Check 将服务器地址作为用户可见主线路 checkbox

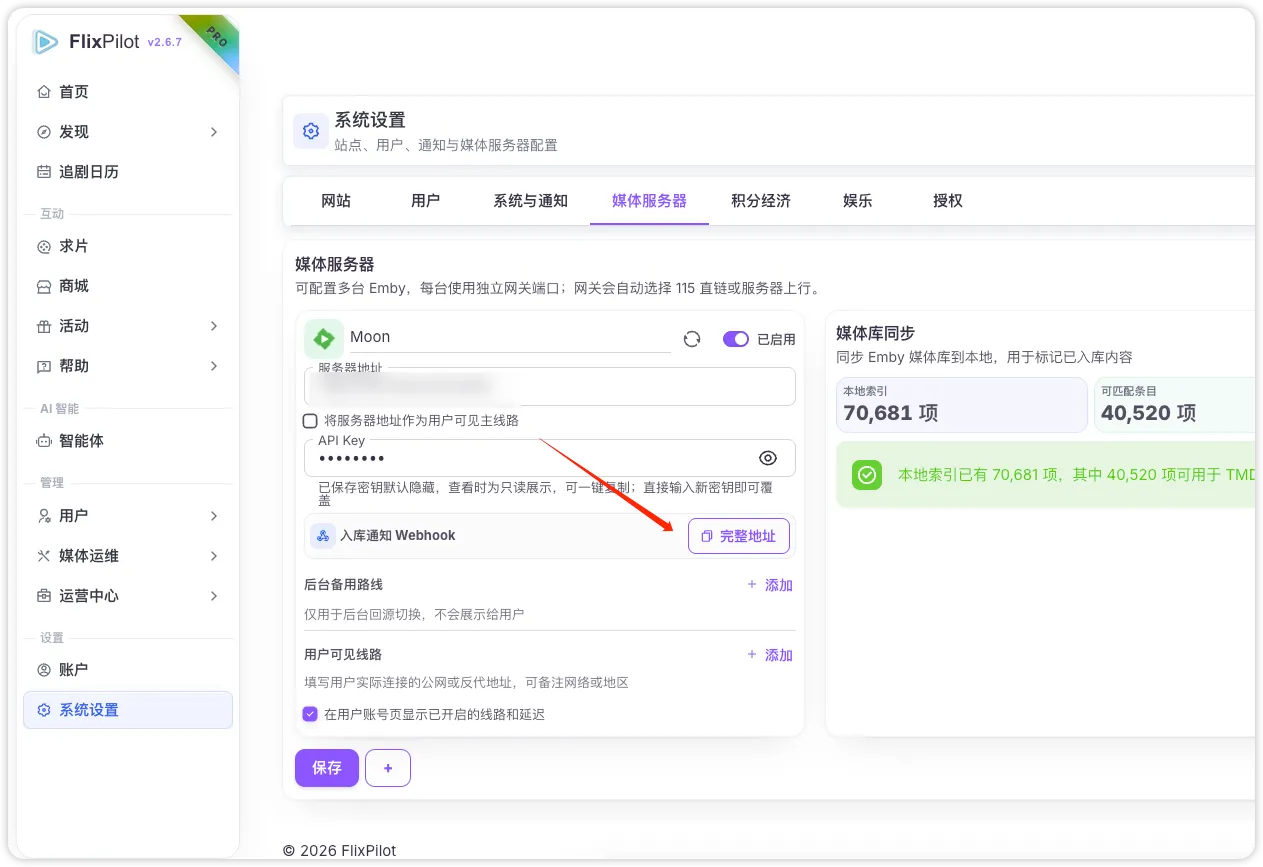point(310,421)
